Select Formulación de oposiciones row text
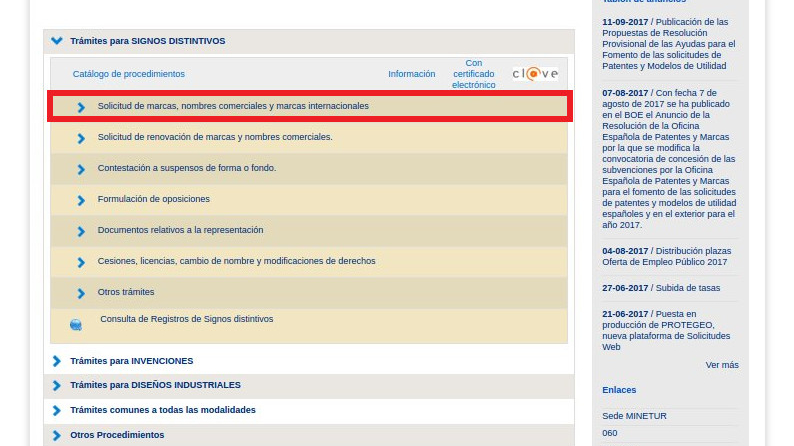Image resolution: width=794 pixels, height=446 pixels. pyautogui.click(x=153, y=199)
